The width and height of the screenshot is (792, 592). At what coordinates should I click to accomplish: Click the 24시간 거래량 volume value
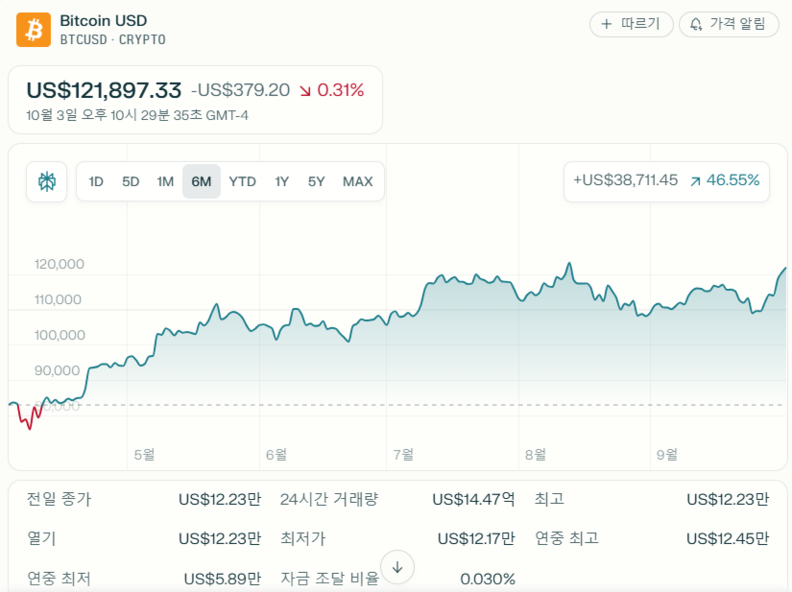point(473,499)
